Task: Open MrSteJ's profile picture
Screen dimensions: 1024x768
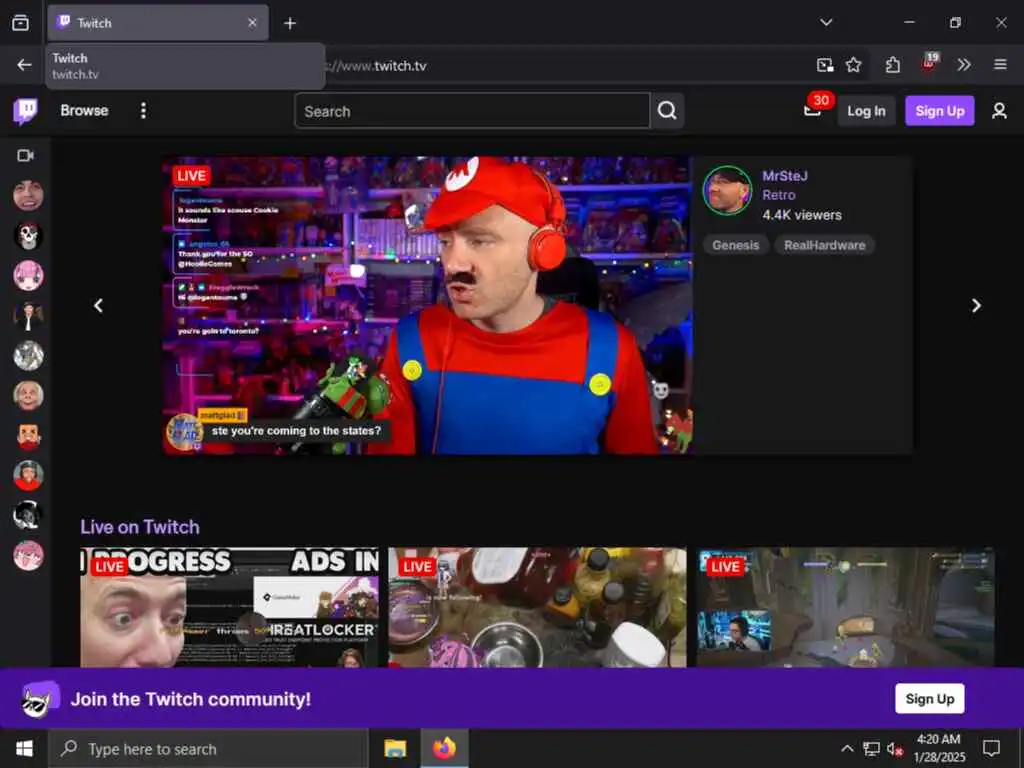Action: point(727,190)
